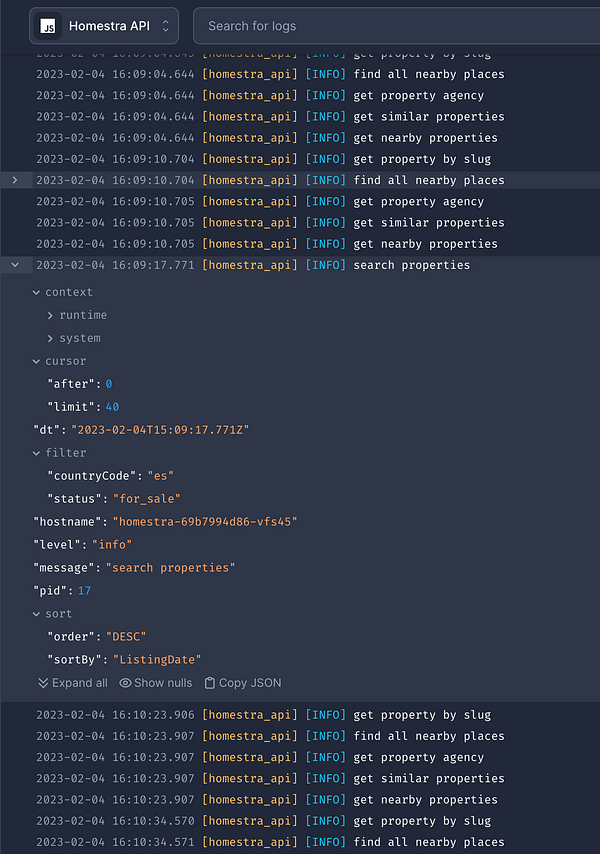The width and height of the screenshot is (600, 854).
Task: Click the sortBy value "ListingDate"
Action: click(x=157, y=660)
